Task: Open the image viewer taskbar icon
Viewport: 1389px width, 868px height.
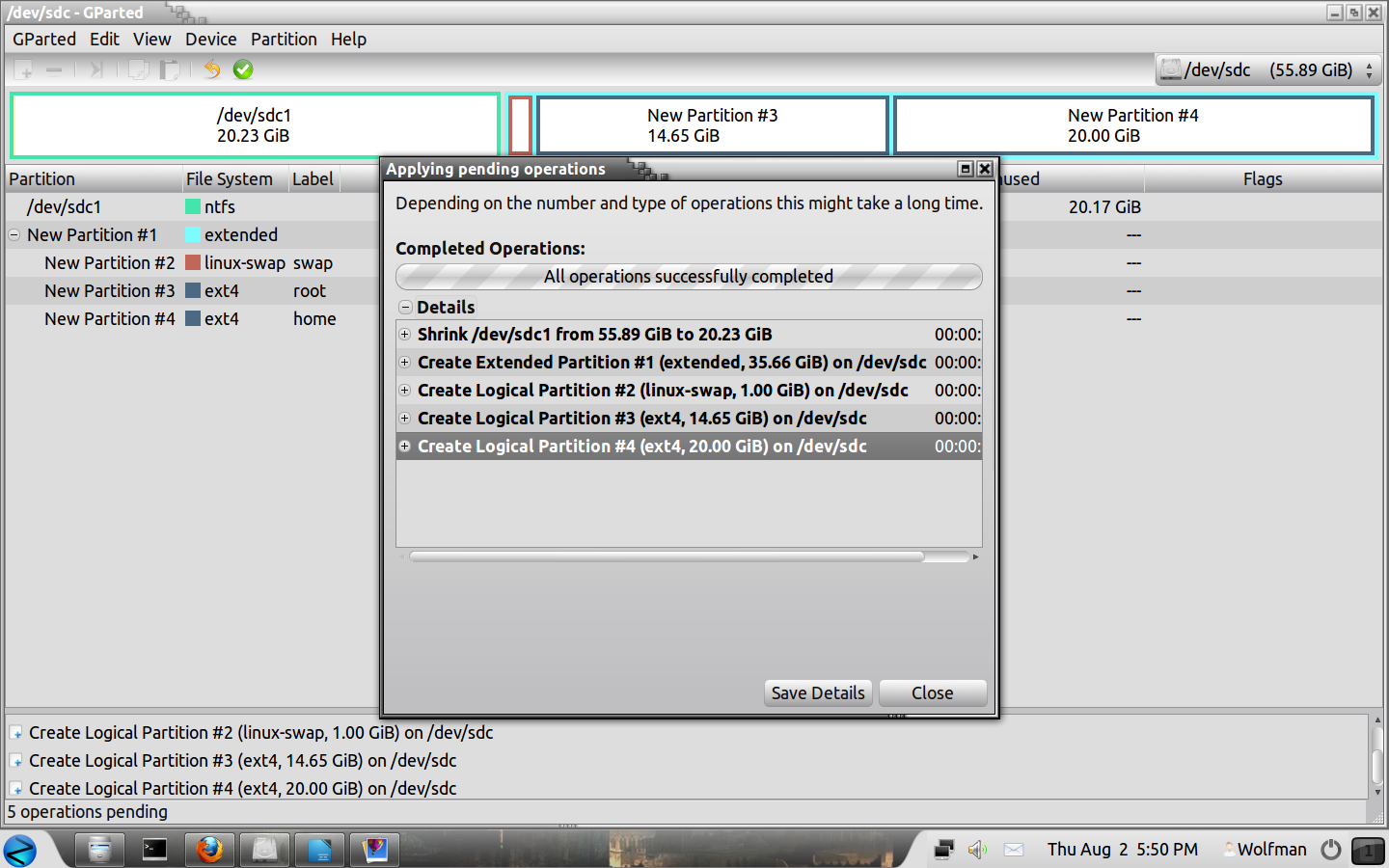Action: click(x=374, y=850)
